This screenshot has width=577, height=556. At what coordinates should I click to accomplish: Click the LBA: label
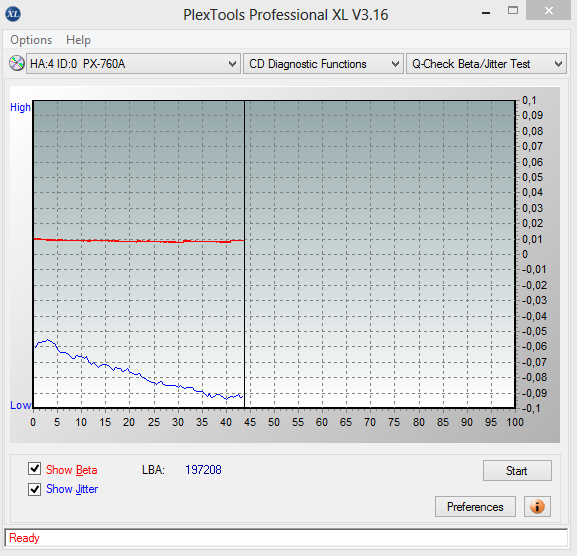click(x=153, y=470)
